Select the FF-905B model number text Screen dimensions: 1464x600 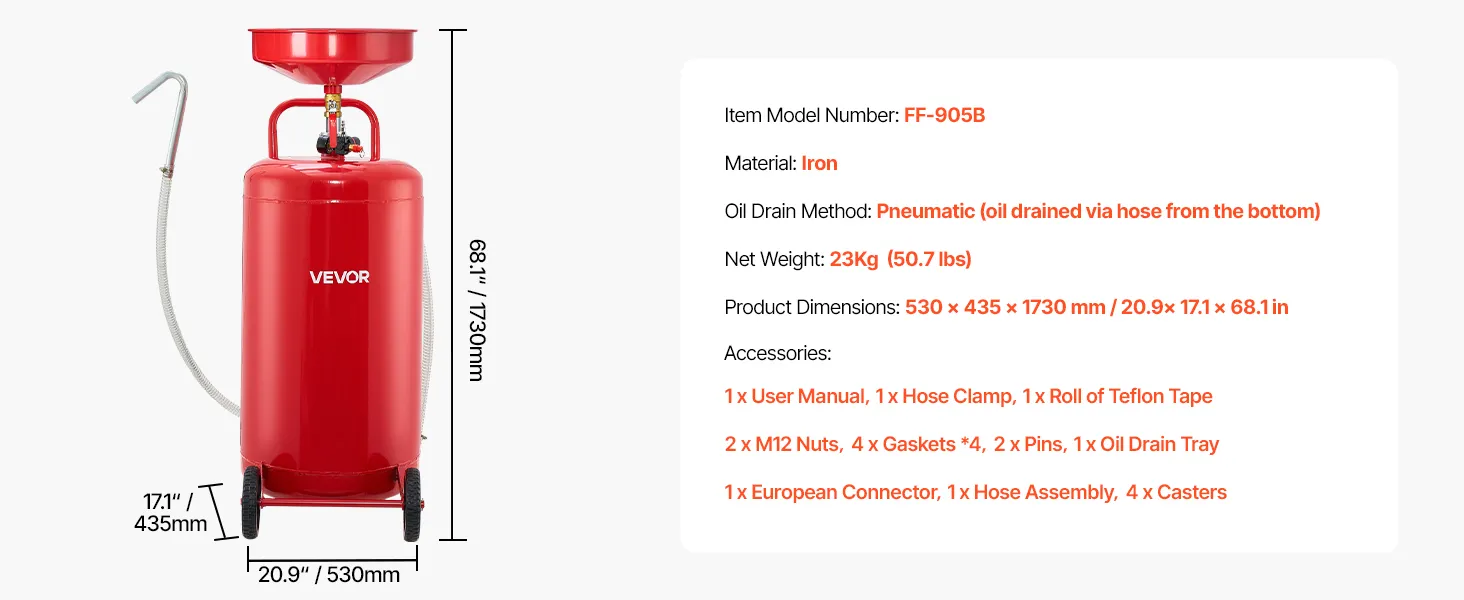[x=944, y=115]
